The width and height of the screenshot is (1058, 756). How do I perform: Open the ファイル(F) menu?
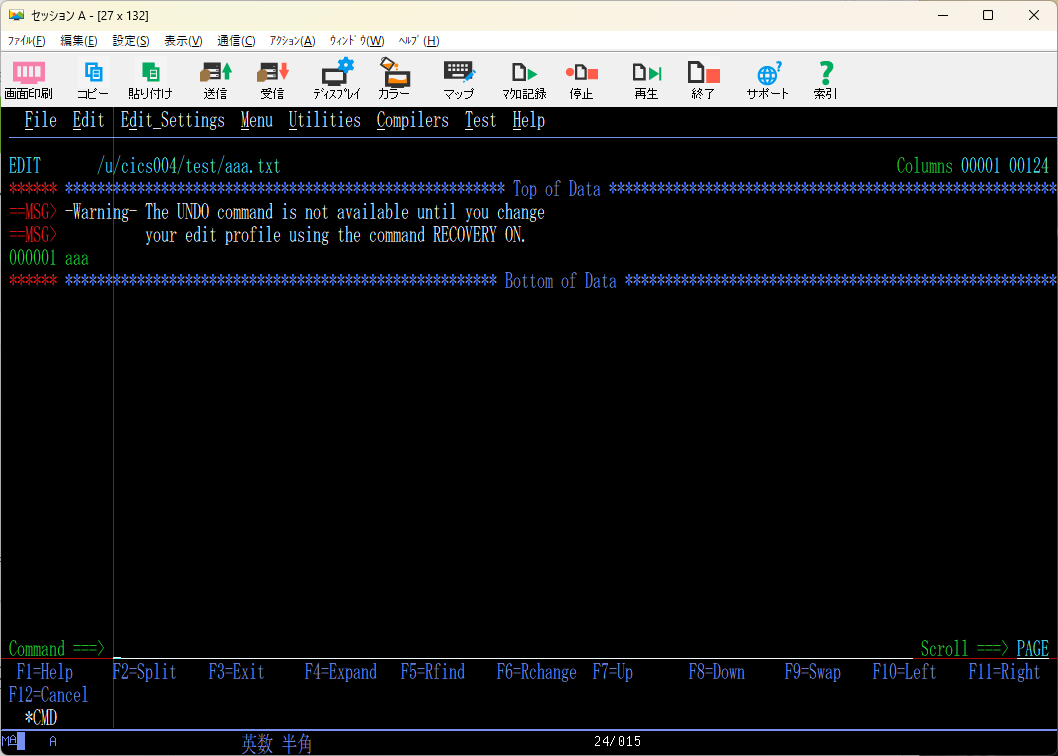click(x=26, y=41)
